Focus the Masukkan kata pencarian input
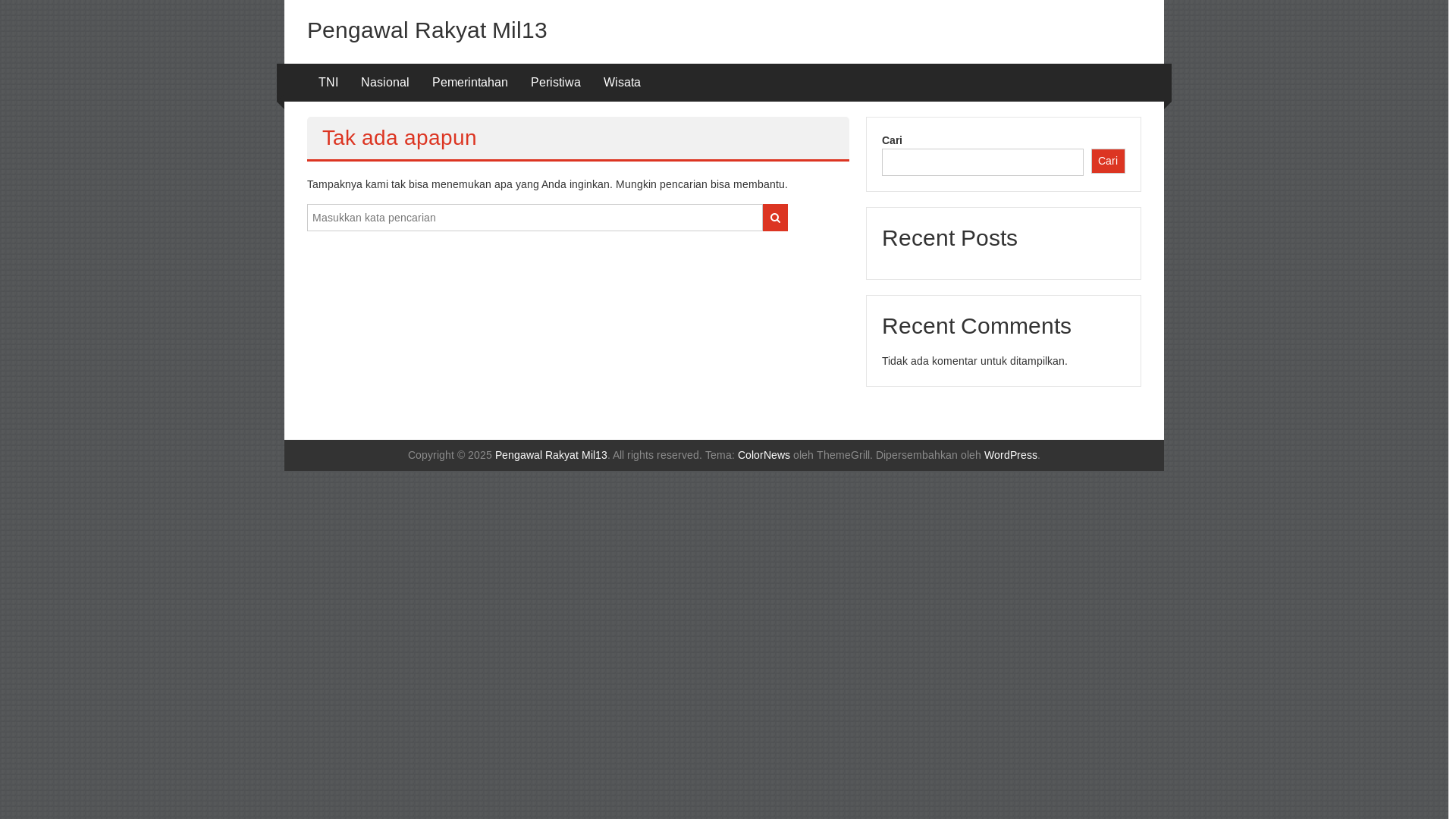The width and height of the screenshot is (1456, 819). [x=535, y=218]
